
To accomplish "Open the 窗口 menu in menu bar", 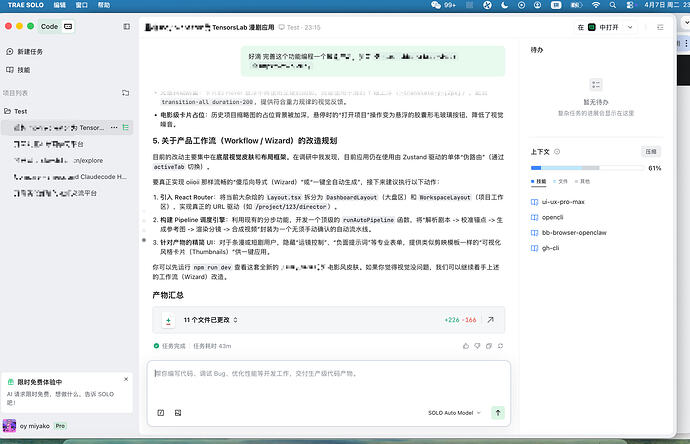I will tap(81, 5).
